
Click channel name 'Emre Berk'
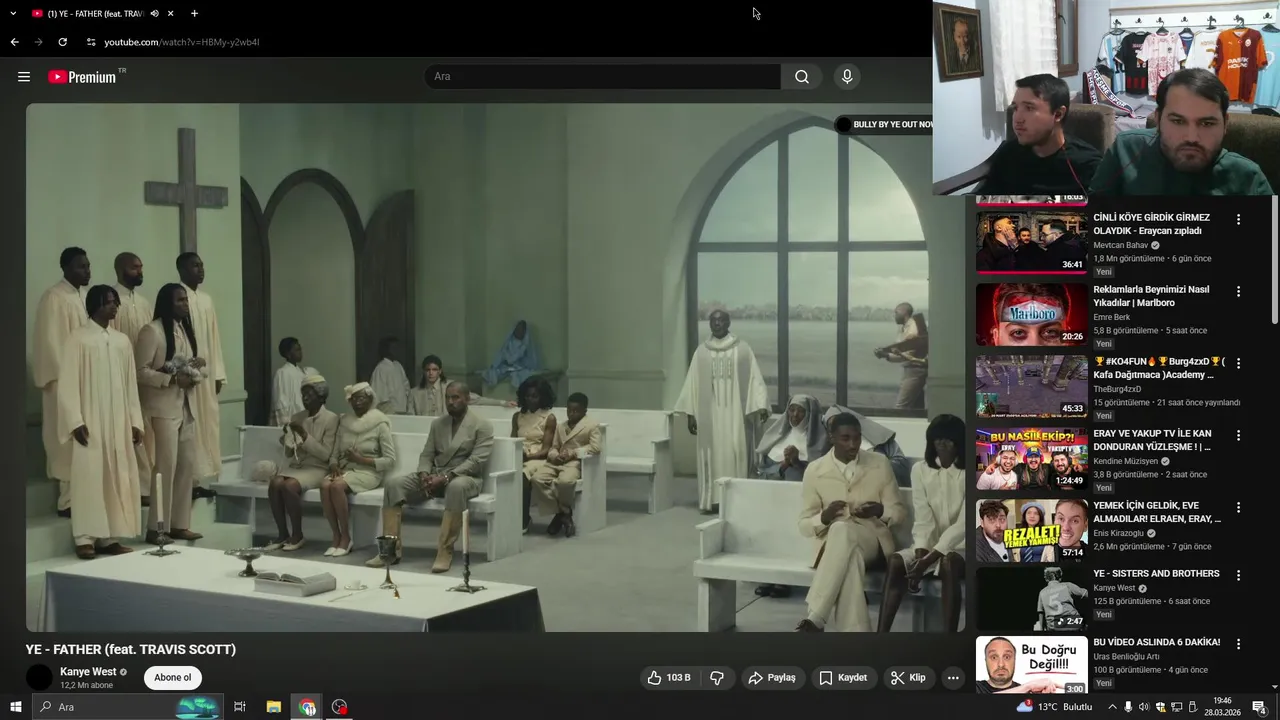pyautogui.click(x=1111, y=317)
